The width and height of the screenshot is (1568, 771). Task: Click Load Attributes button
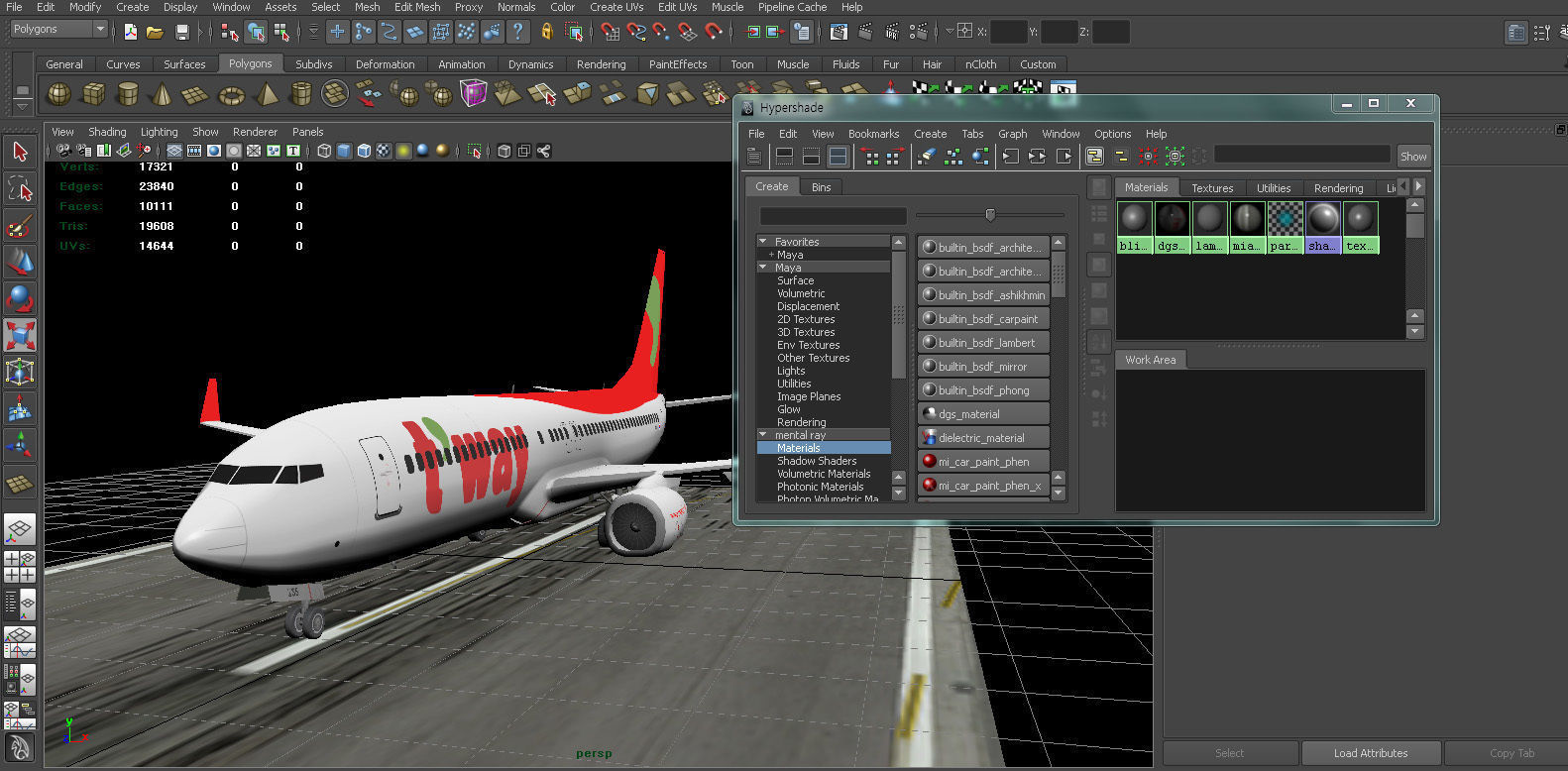point(1371,753)
